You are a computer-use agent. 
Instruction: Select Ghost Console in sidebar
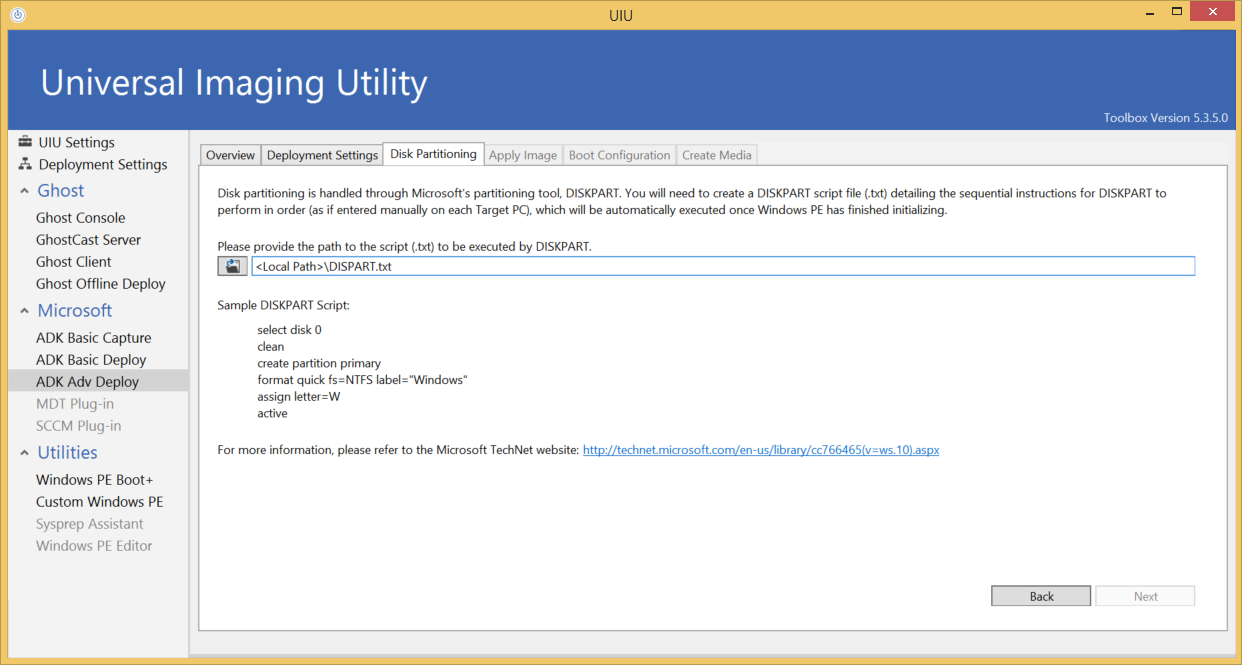[x=81, y=218]
